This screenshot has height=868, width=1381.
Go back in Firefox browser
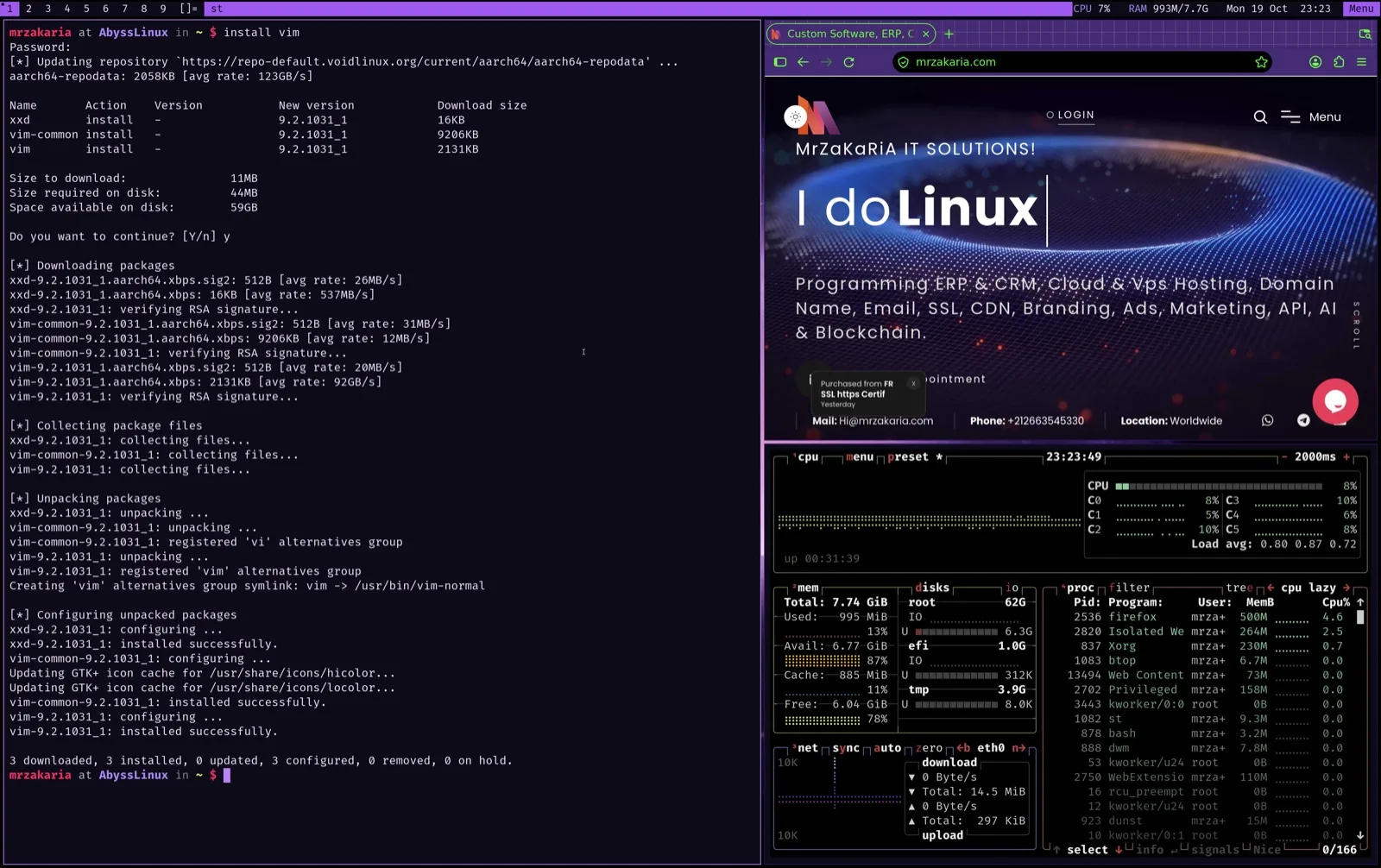(x=803, y=62)
